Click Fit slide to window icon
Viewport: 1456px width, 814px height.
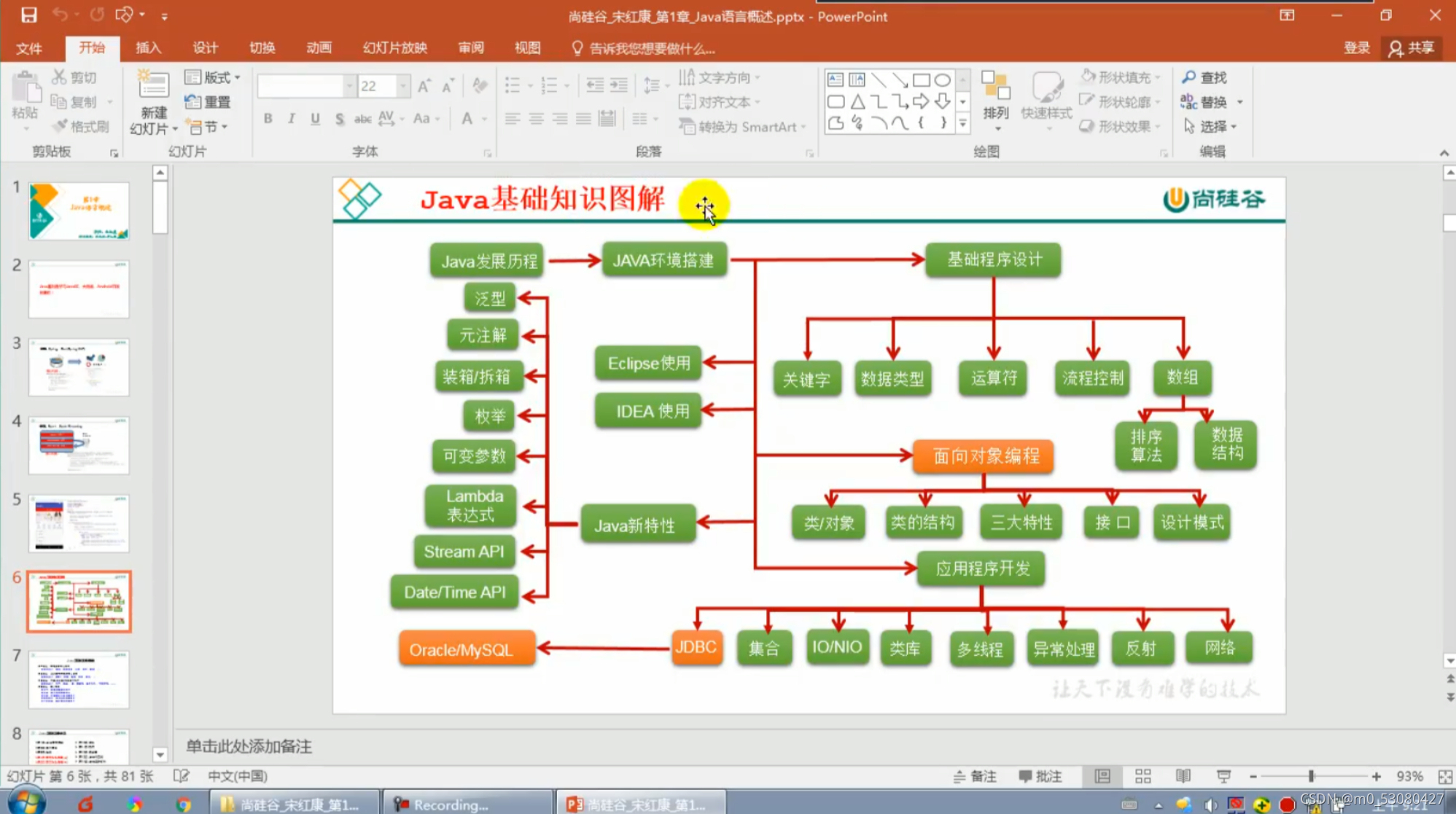tap(1444, 776)
